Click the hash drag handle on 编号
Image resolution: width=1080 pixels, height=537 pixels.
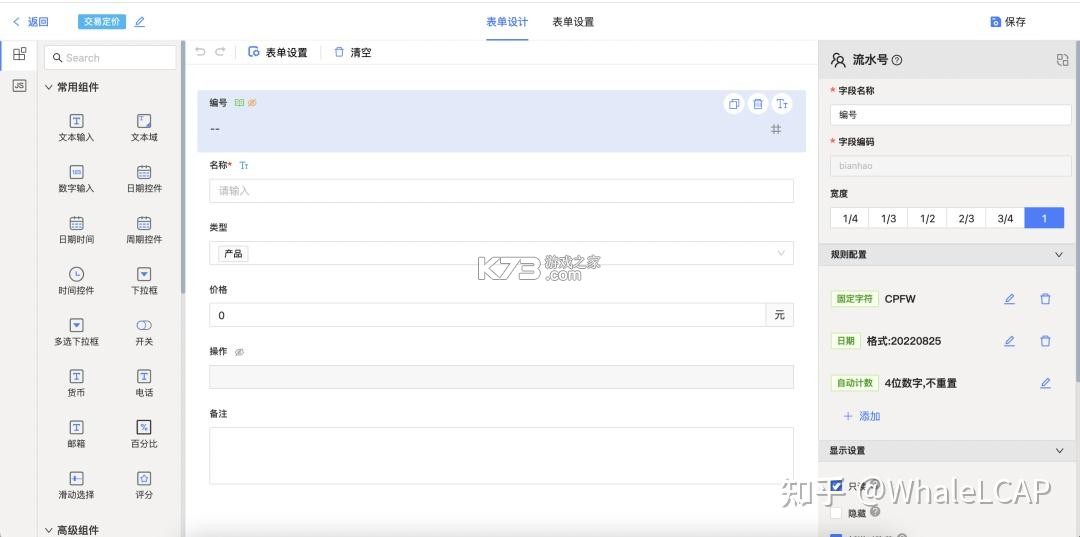click(x=776, y=129)
